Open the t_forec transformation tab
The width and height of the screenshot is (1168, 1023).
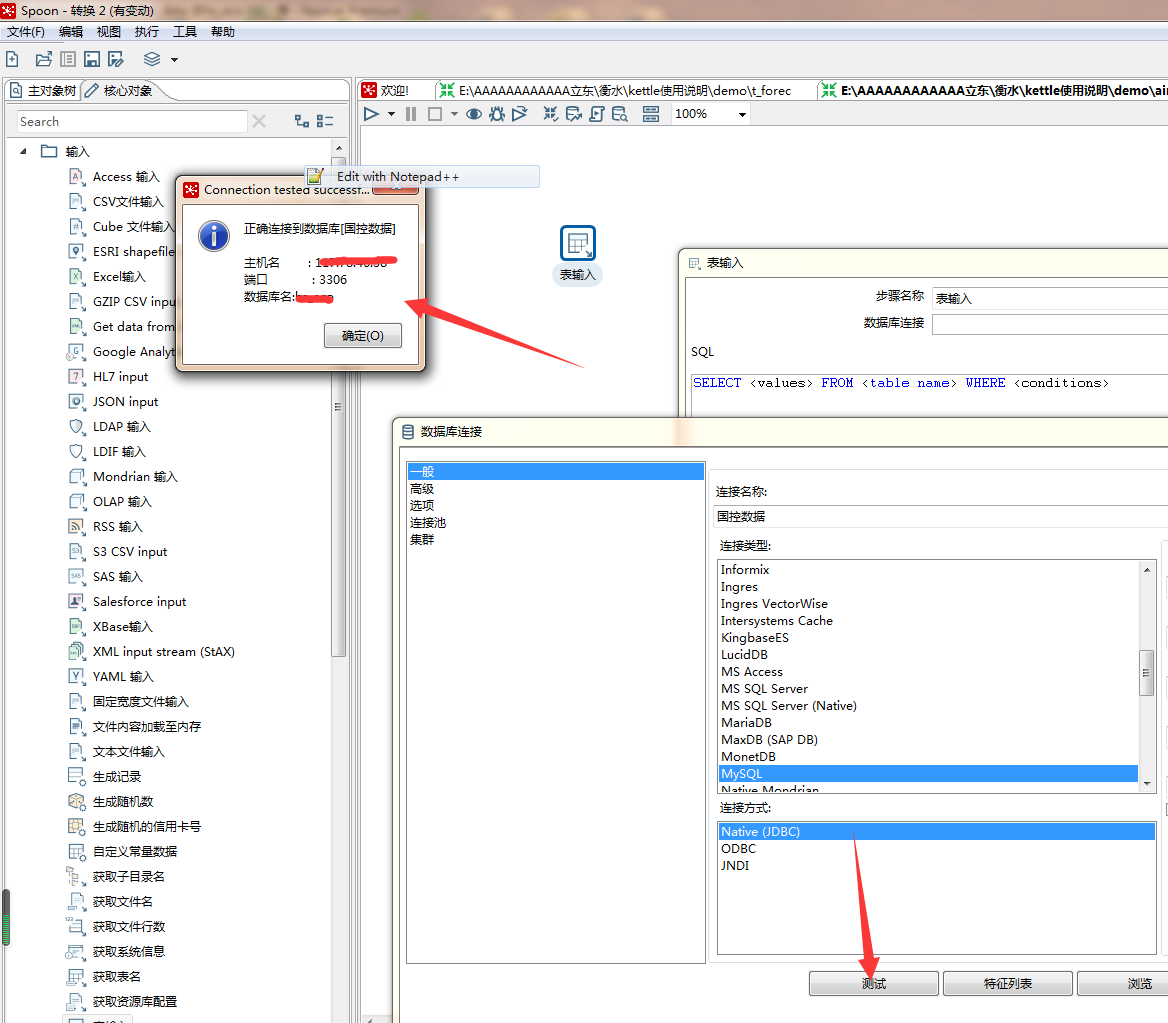615,90
